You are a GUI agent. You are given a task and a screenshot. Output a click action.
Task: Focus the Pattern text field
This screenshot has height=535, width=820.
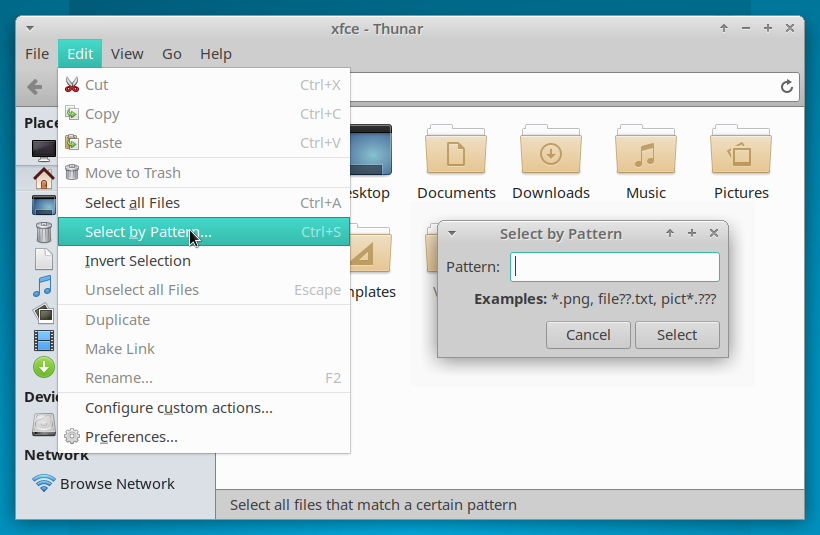click(x=615, y=267)
